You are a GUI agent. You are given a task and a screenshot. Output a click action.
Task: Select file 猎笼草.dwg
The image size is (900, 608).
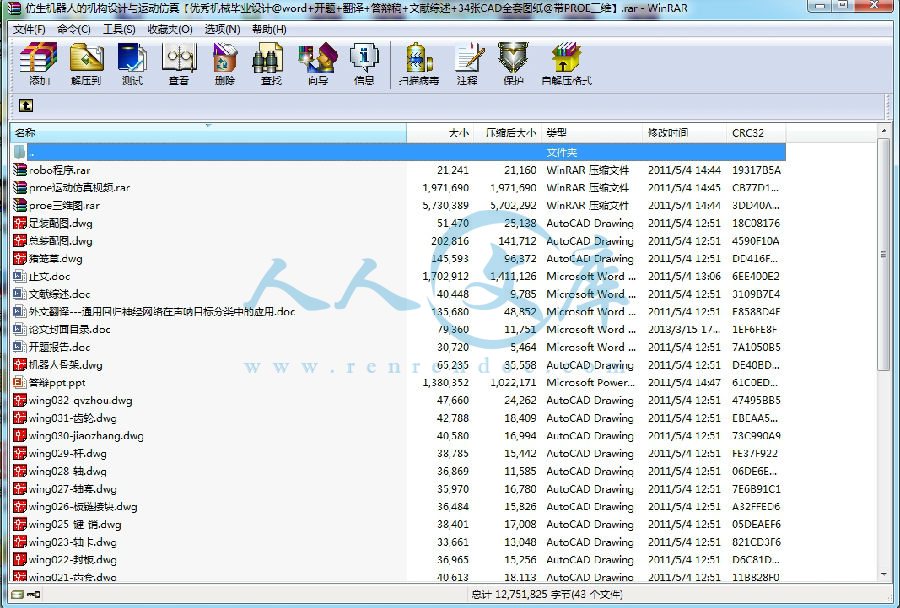56,258
